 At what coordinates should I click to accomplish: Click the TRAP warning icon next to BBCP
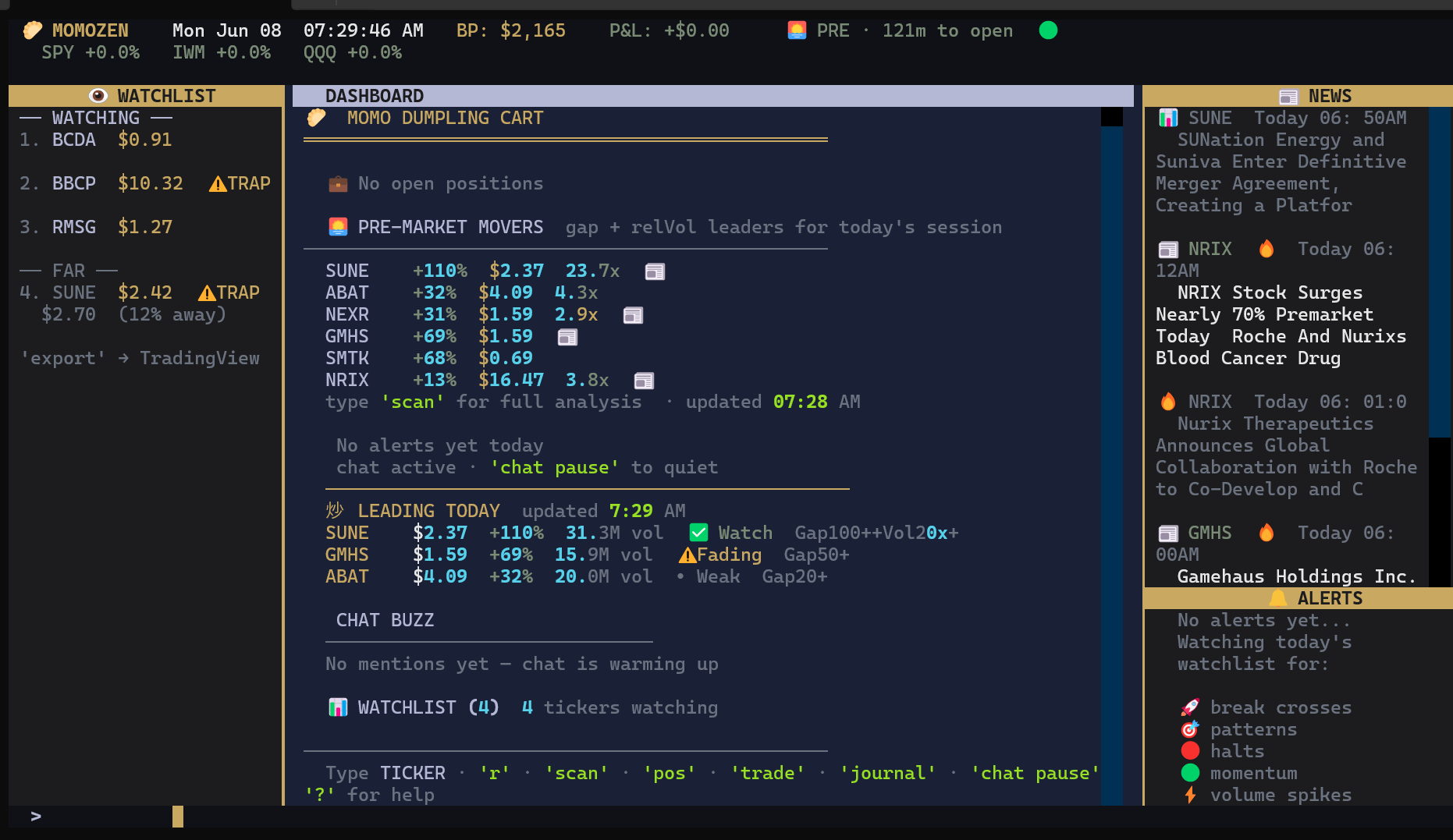[x=218, y=184]
